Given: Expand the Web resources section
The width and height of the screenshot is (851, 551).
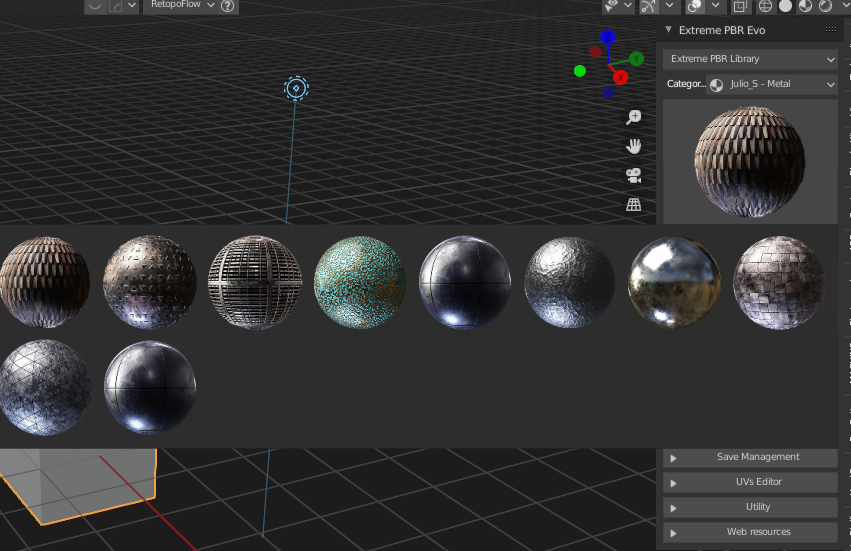Looking at the screenshot, I should click(750, 532).
